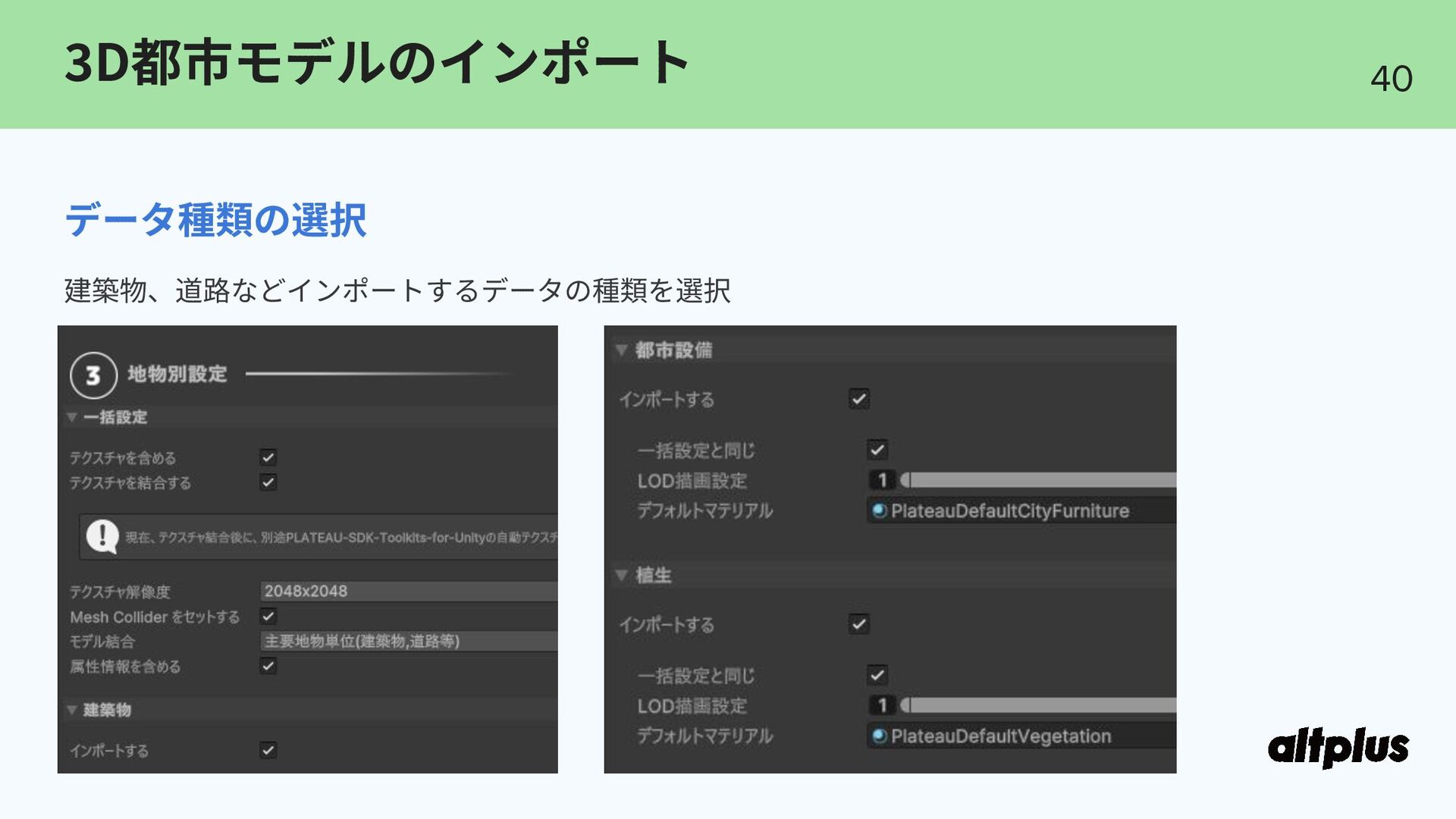Click the exclamation warning icon
This screenshot has height=819, width=1456.
[102, 536]
